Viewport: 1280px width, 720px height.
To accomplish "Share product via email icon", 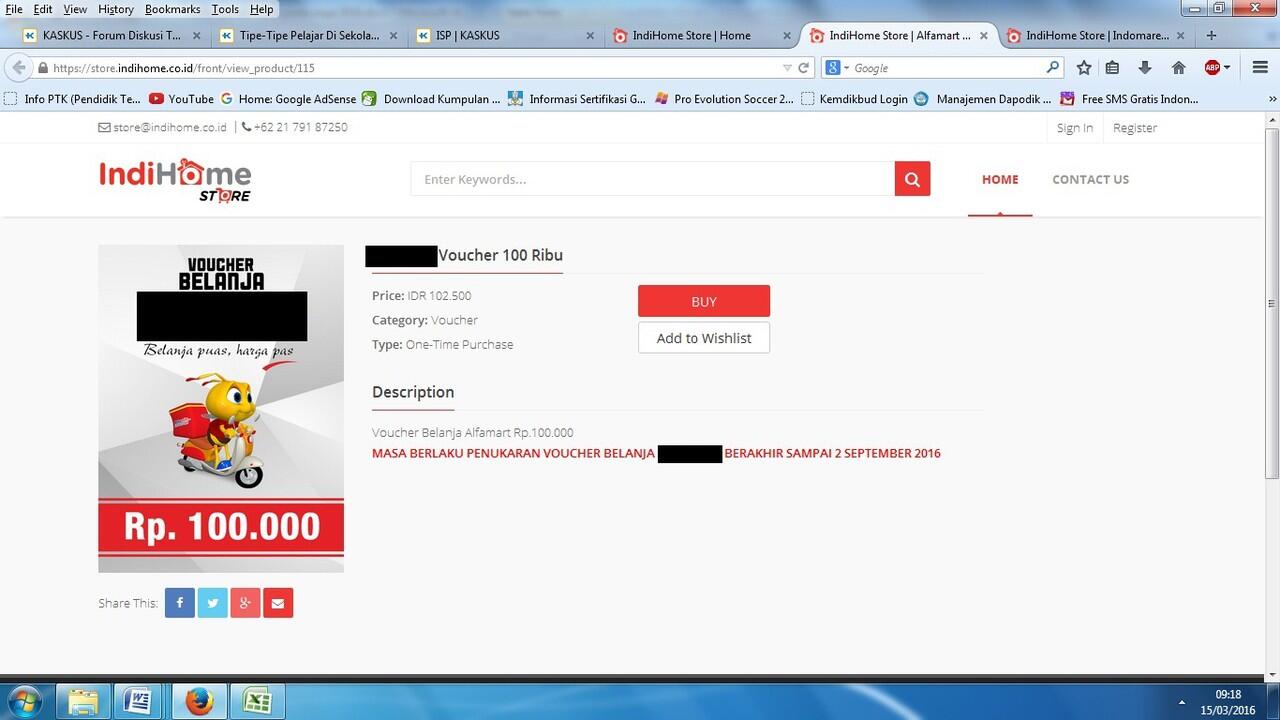I will (x=278, y=603).
